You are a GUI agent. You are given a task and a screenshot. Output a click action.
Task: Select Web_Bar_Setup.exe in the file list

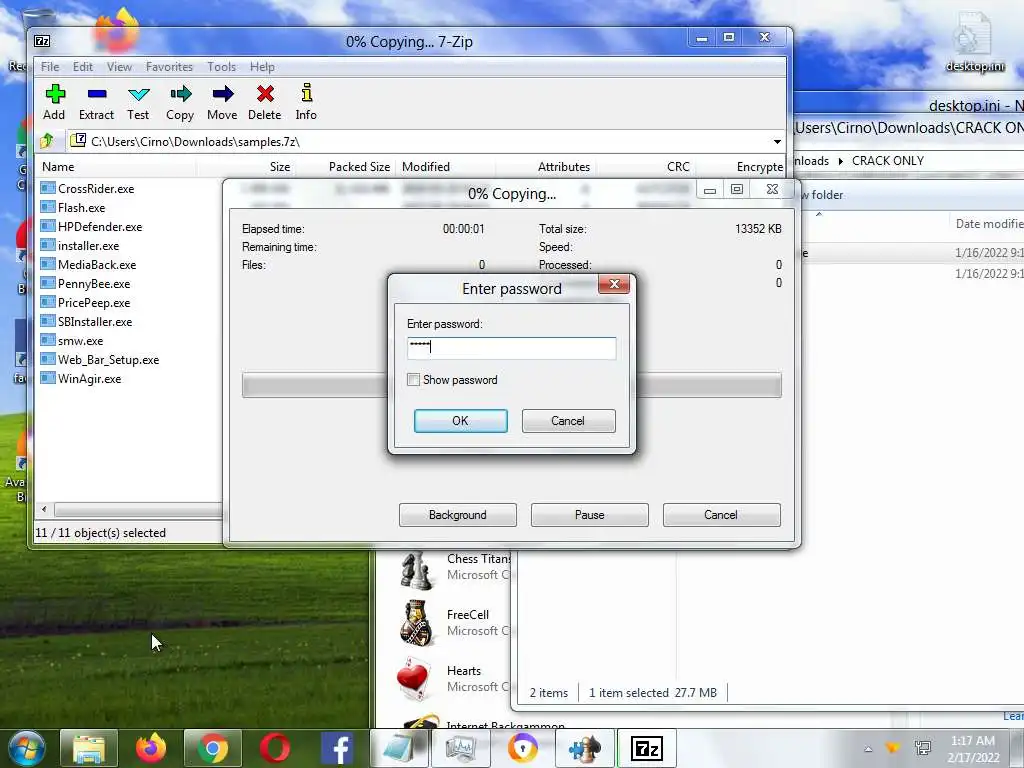point(108,359)
